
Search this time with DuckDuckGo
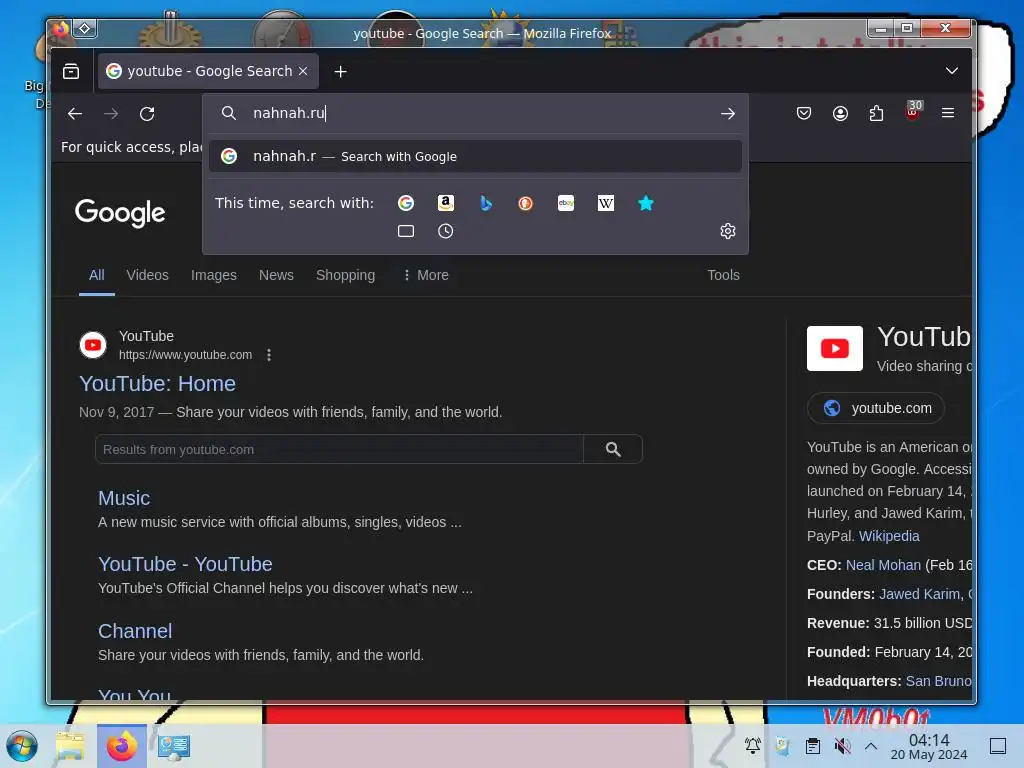(526, 203)
